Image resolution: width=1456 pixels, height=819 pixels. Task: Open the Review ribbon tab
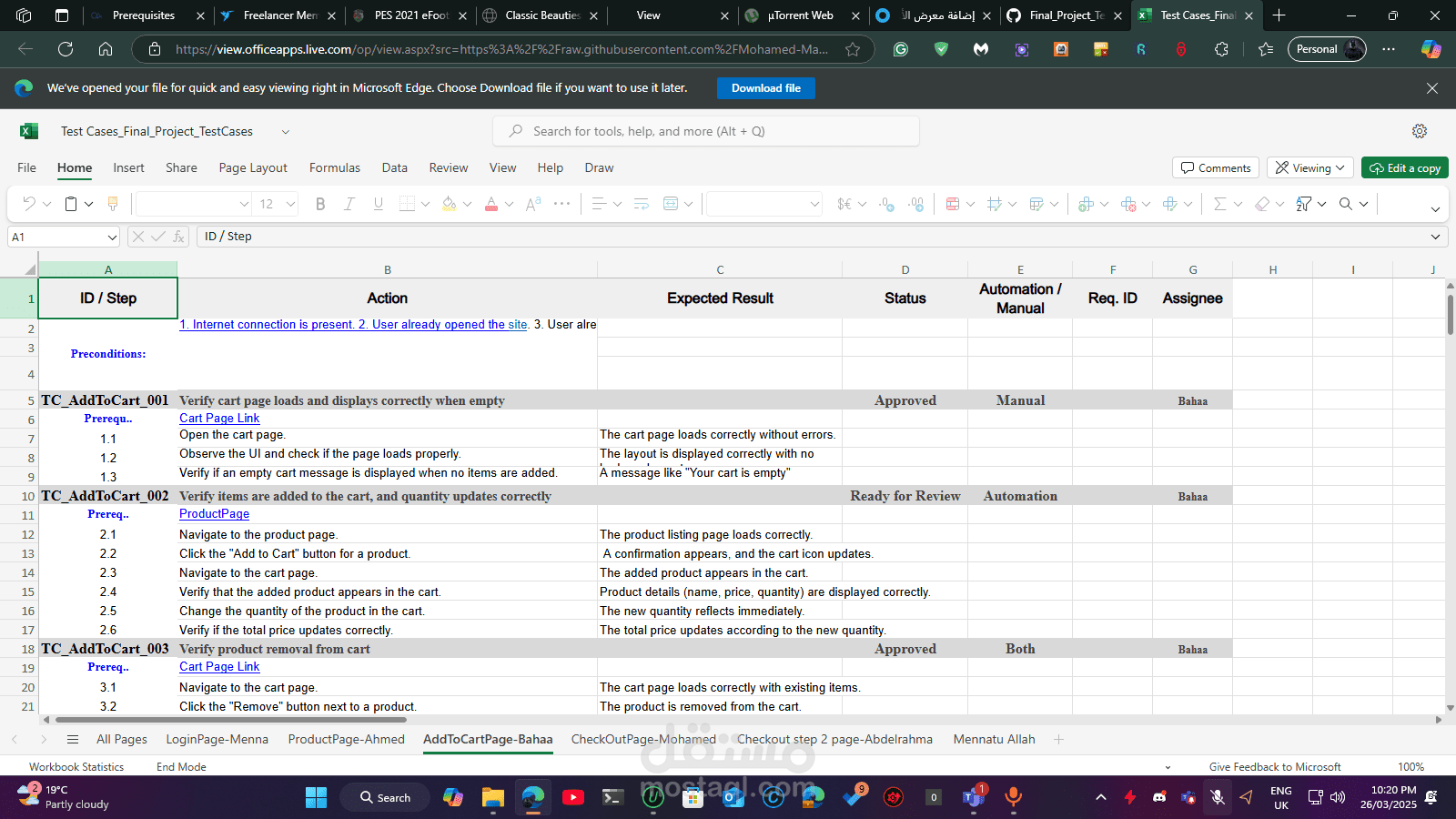[x=449, y=167]
